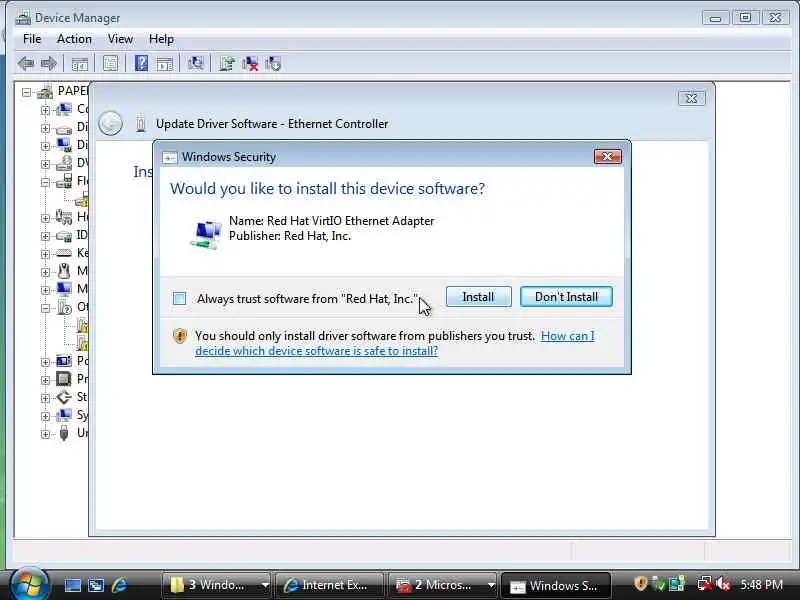Click the Forward arrow in Device Manager toolbar
This screenshot has width=800, height=600.
pyautogui.click(x=48, y=64)
